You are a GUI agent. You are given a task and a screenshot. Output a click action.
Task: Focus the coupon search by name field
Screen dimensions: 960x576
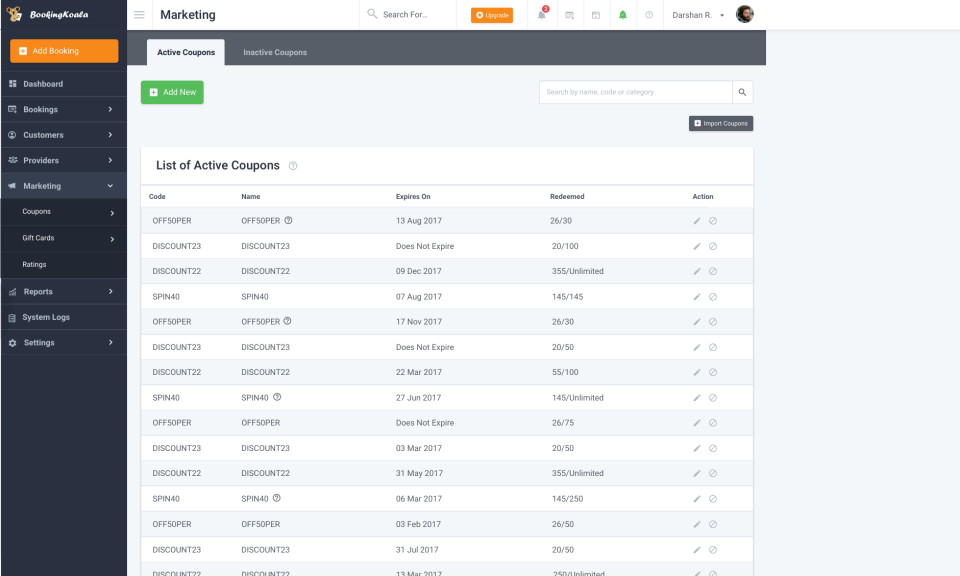(x=635, y=92)
